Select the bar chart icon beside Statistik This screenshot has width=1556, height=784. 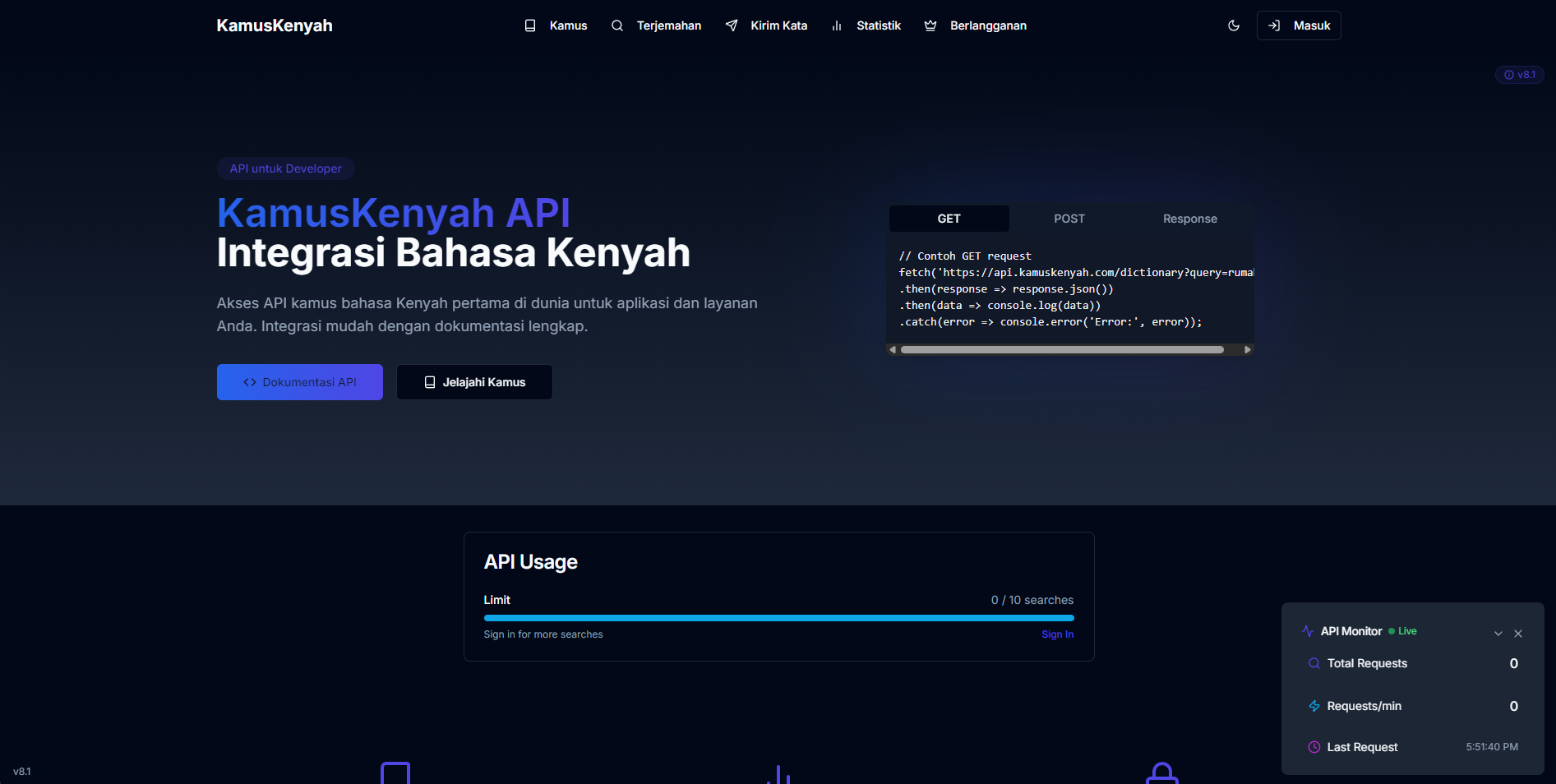point(837,25)
